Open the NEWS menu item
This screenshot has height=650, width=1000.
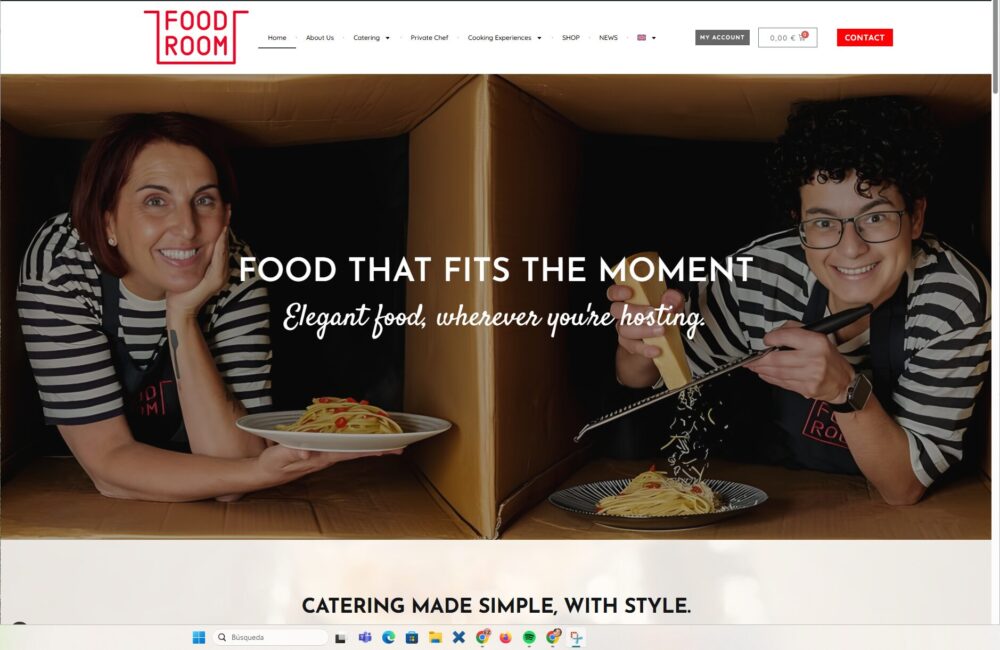[608, 38]
